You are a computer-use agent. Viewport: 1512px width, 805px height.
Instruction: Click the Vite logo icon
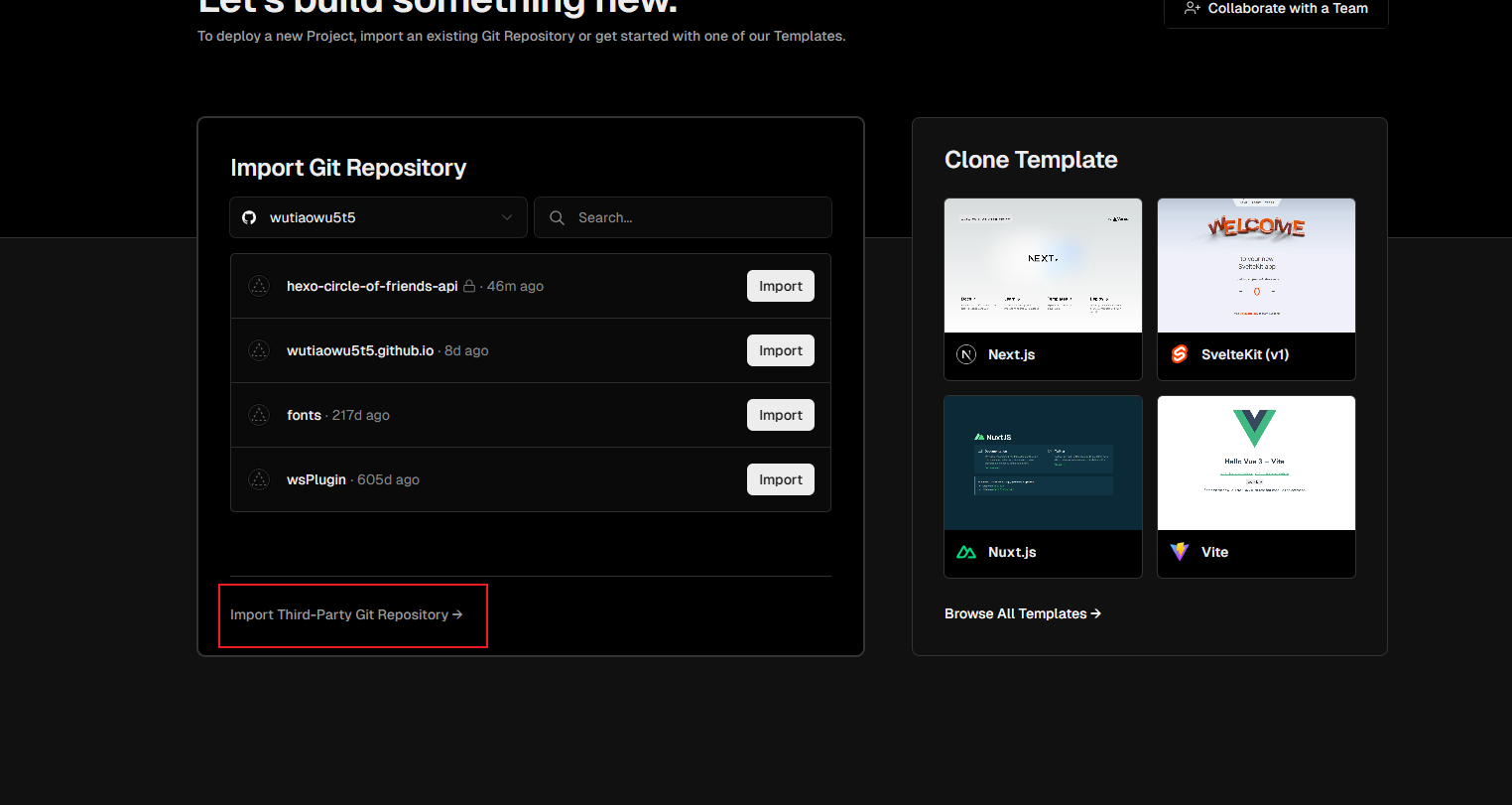(x=1180, y=552)
